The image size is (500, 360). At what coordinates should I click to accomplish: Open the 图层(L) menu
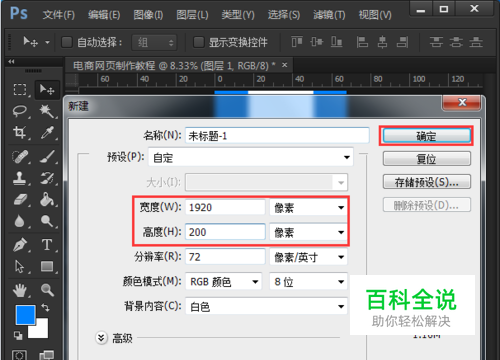pos(192,15)
